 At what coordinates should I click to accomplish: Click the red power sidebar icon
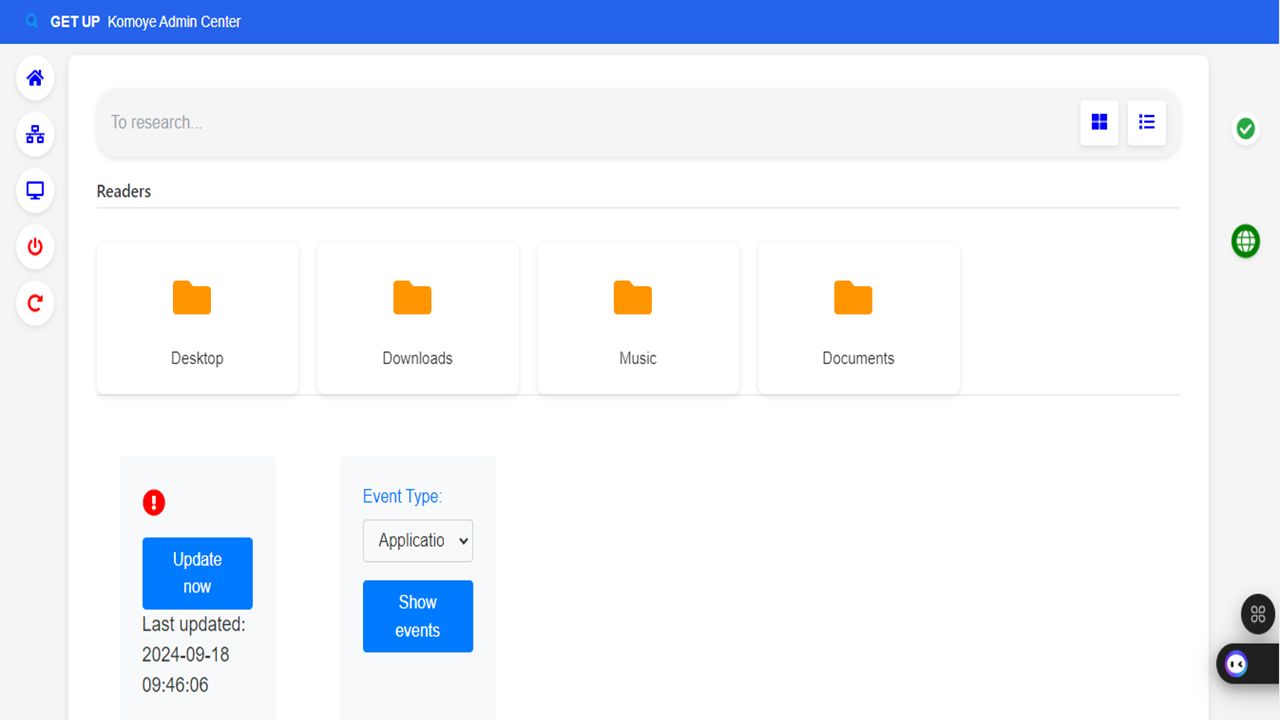click(35, 246)
